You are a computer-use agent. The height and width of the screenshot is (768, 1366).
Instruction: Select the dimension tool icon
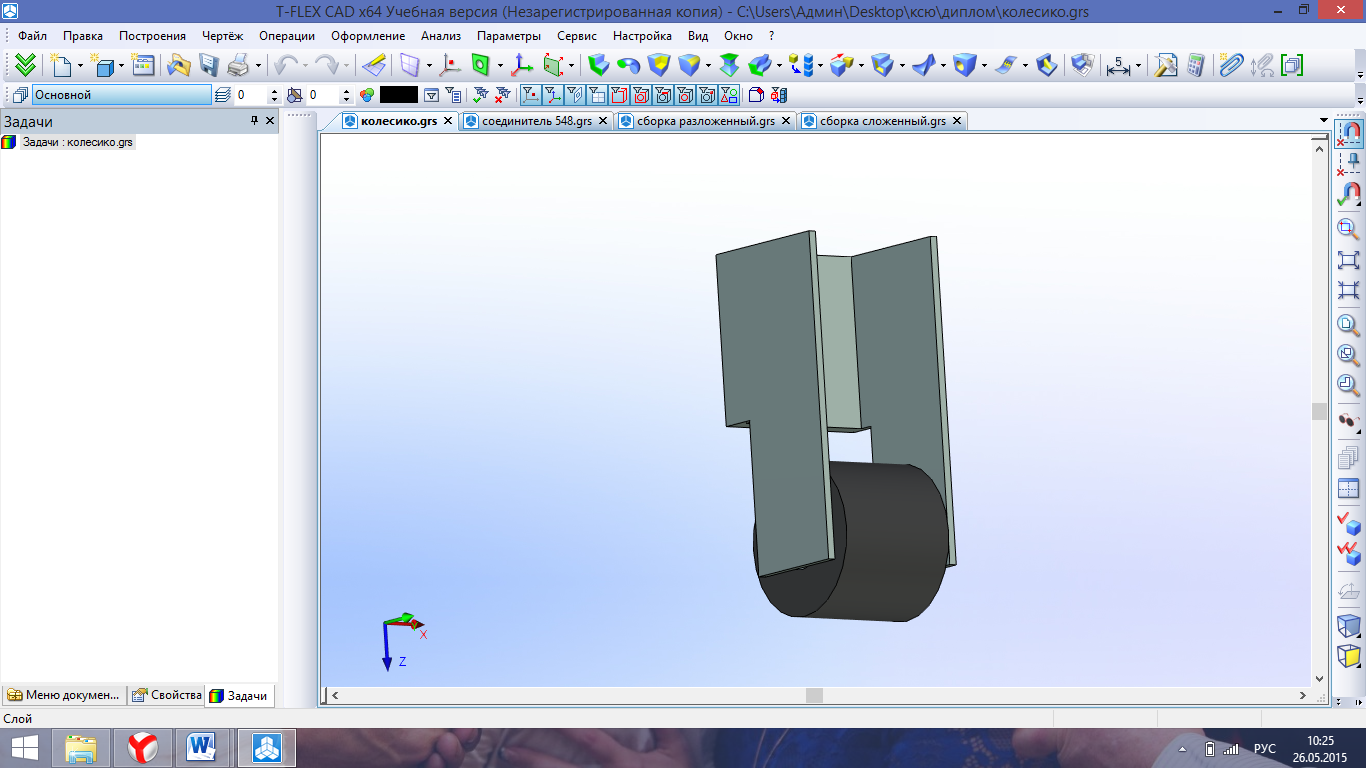point(1118,66)
